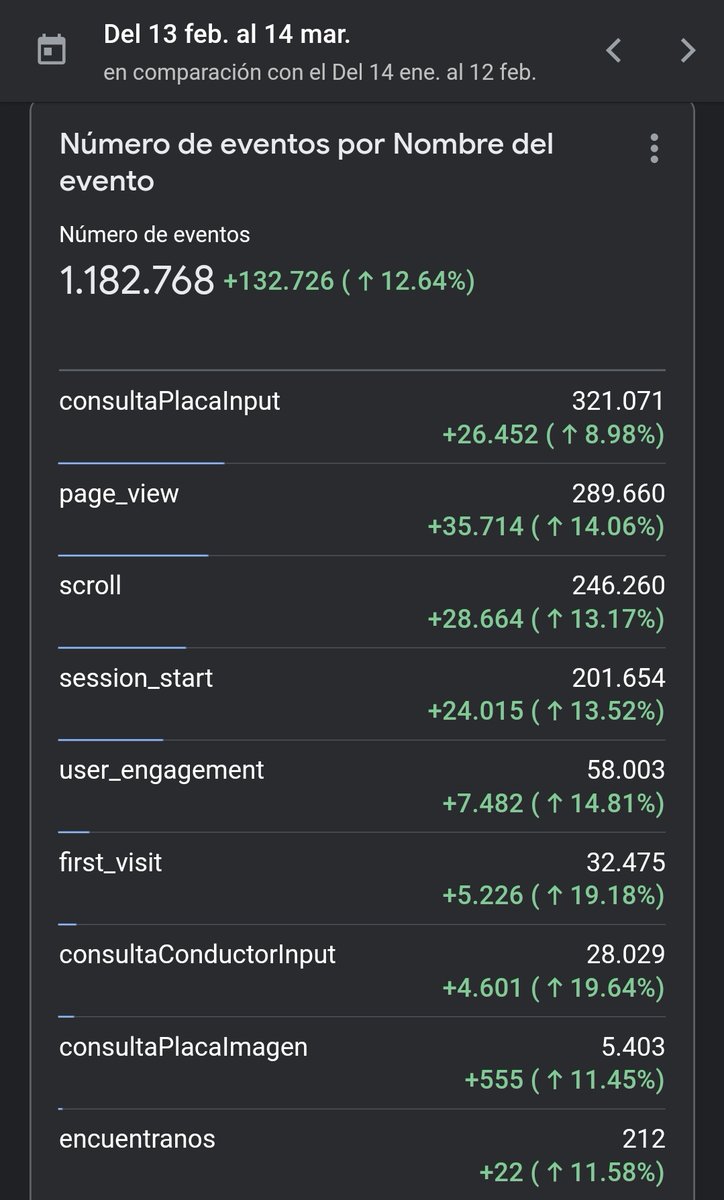
Task: Tap the value 58.003
Action: coord(625,770)
